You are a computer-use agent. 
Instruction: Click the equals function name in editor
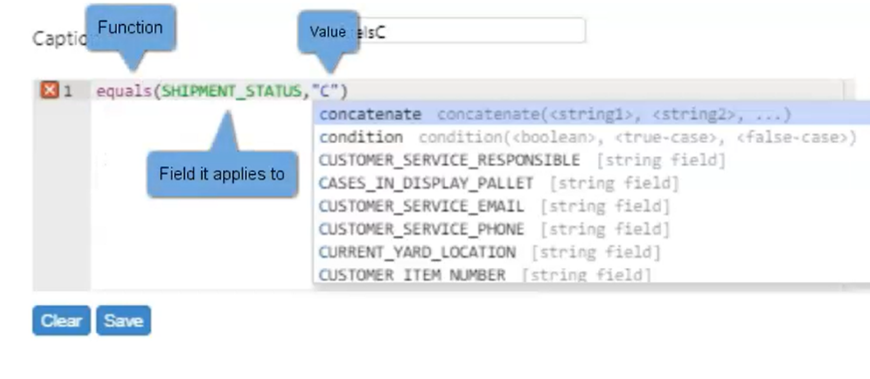124,91
